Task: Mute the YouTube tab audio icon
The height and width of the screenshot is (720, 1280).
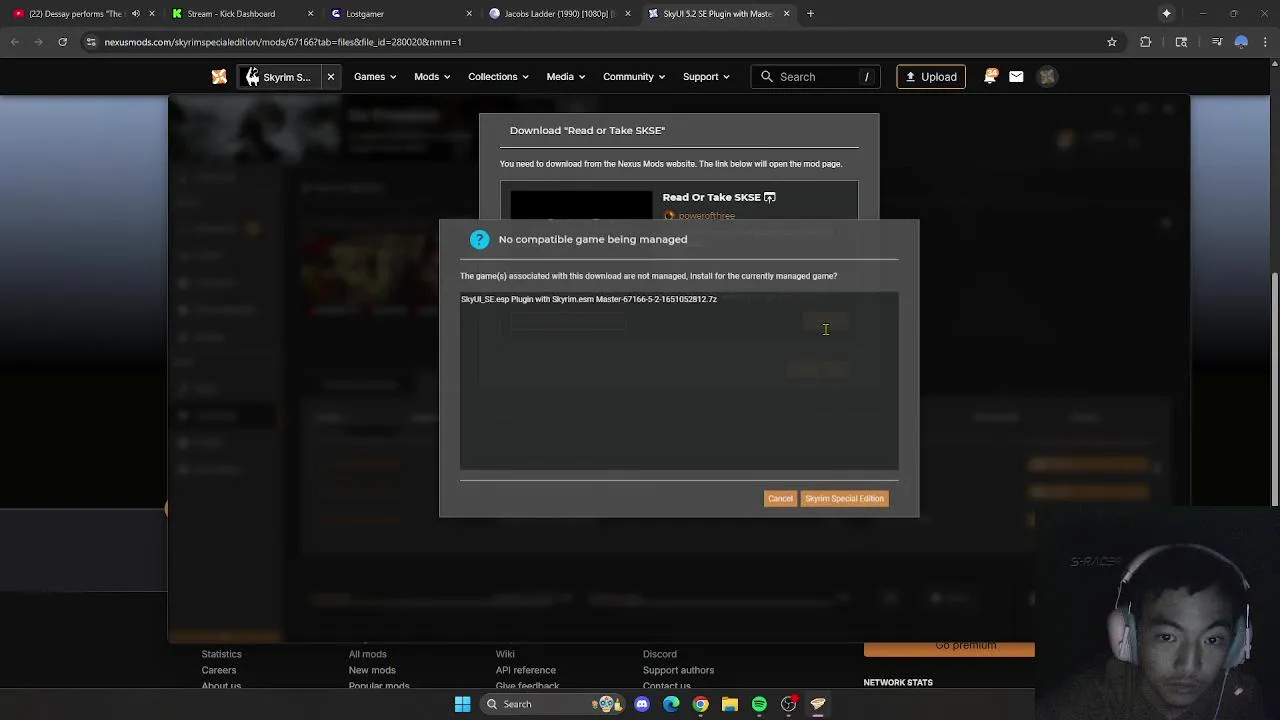Action: [136, 14]
